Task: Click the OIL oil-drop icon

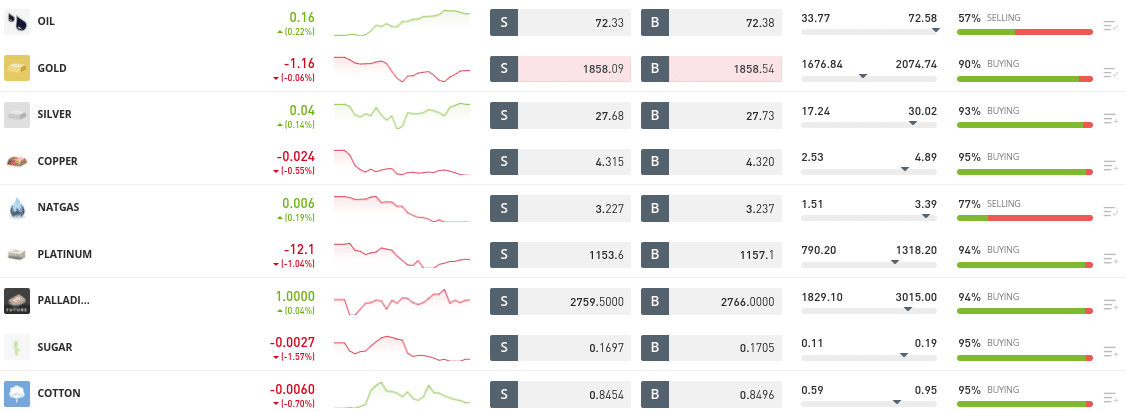Action: (17, 22)
